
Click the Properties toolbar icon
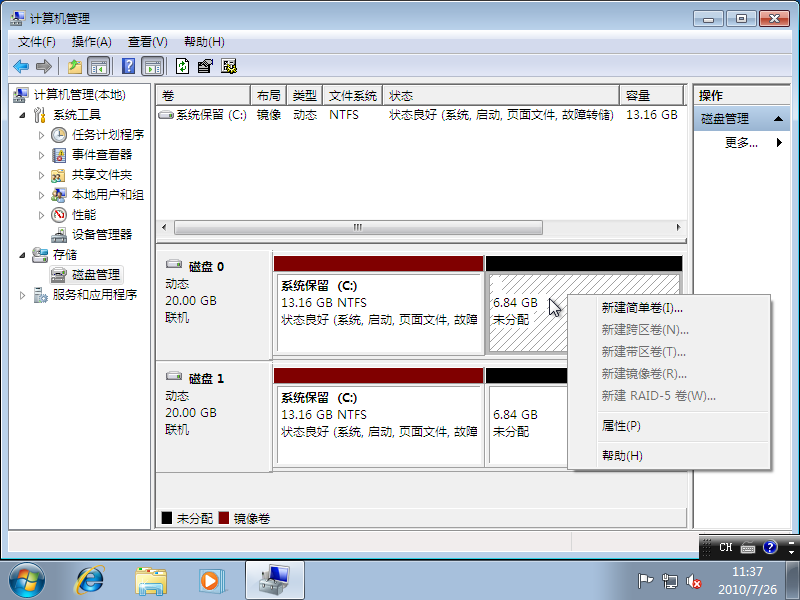205,66
